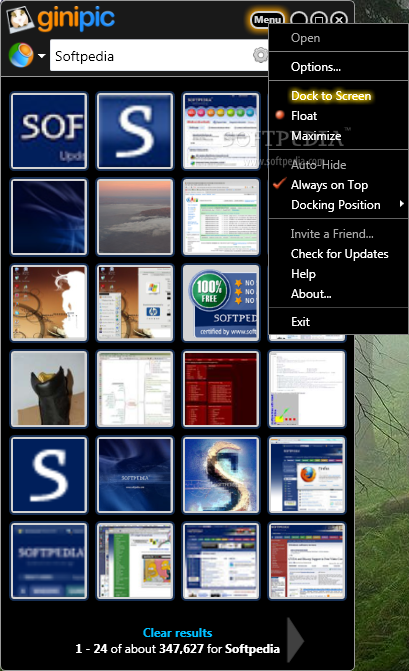
Task: Go to next results page arrow
Action: point(295,641)
